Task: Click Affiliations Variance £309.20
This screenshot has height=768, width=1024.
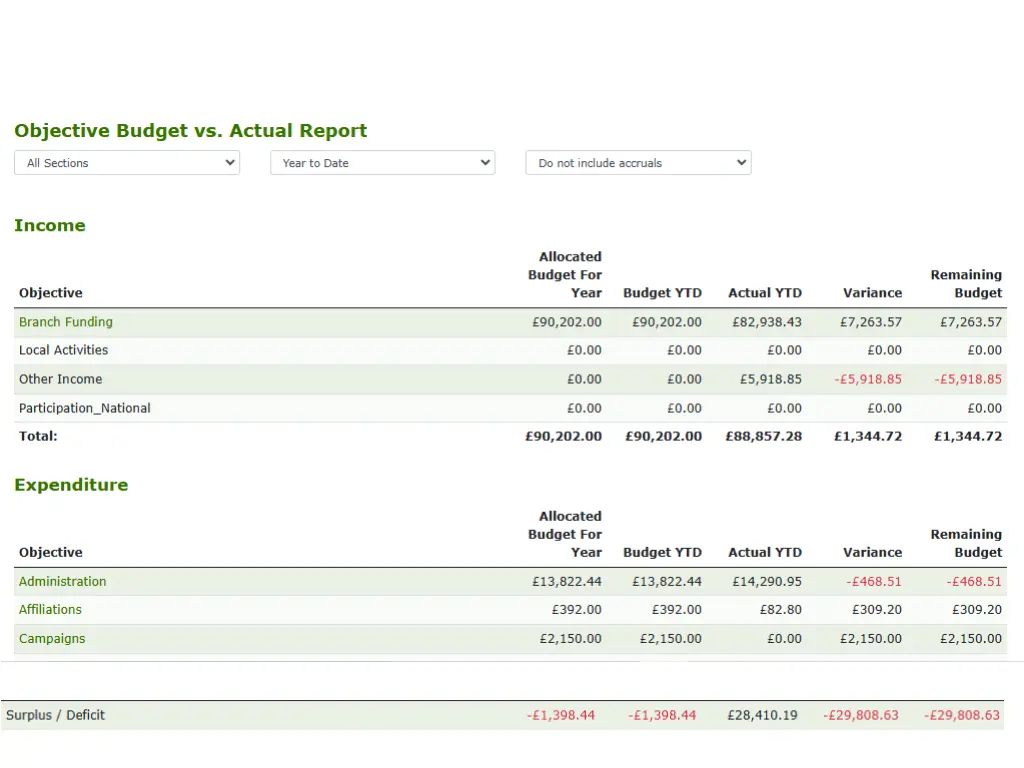Action: tap(876, 609)
